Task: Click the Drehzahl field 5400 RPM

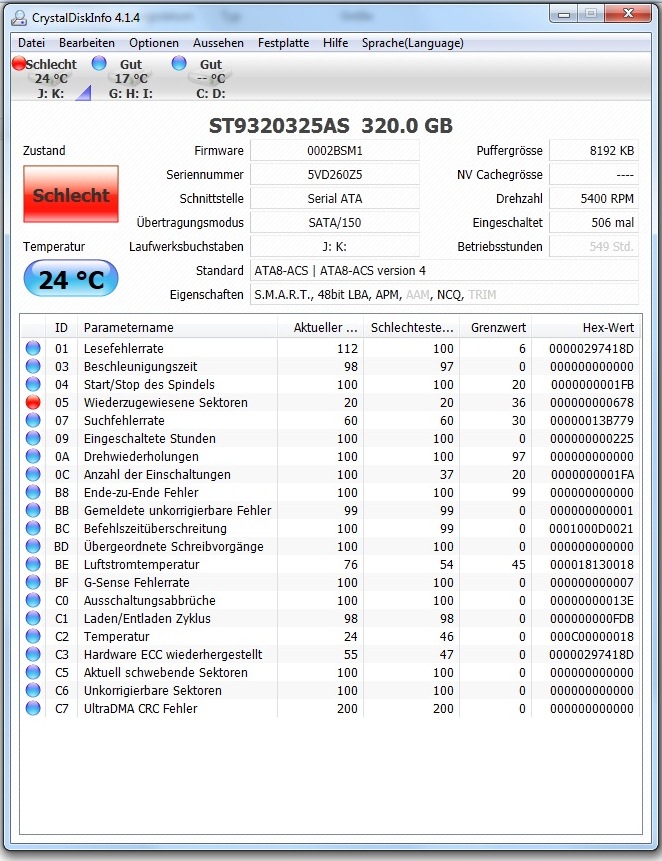Action: [594, 198]
